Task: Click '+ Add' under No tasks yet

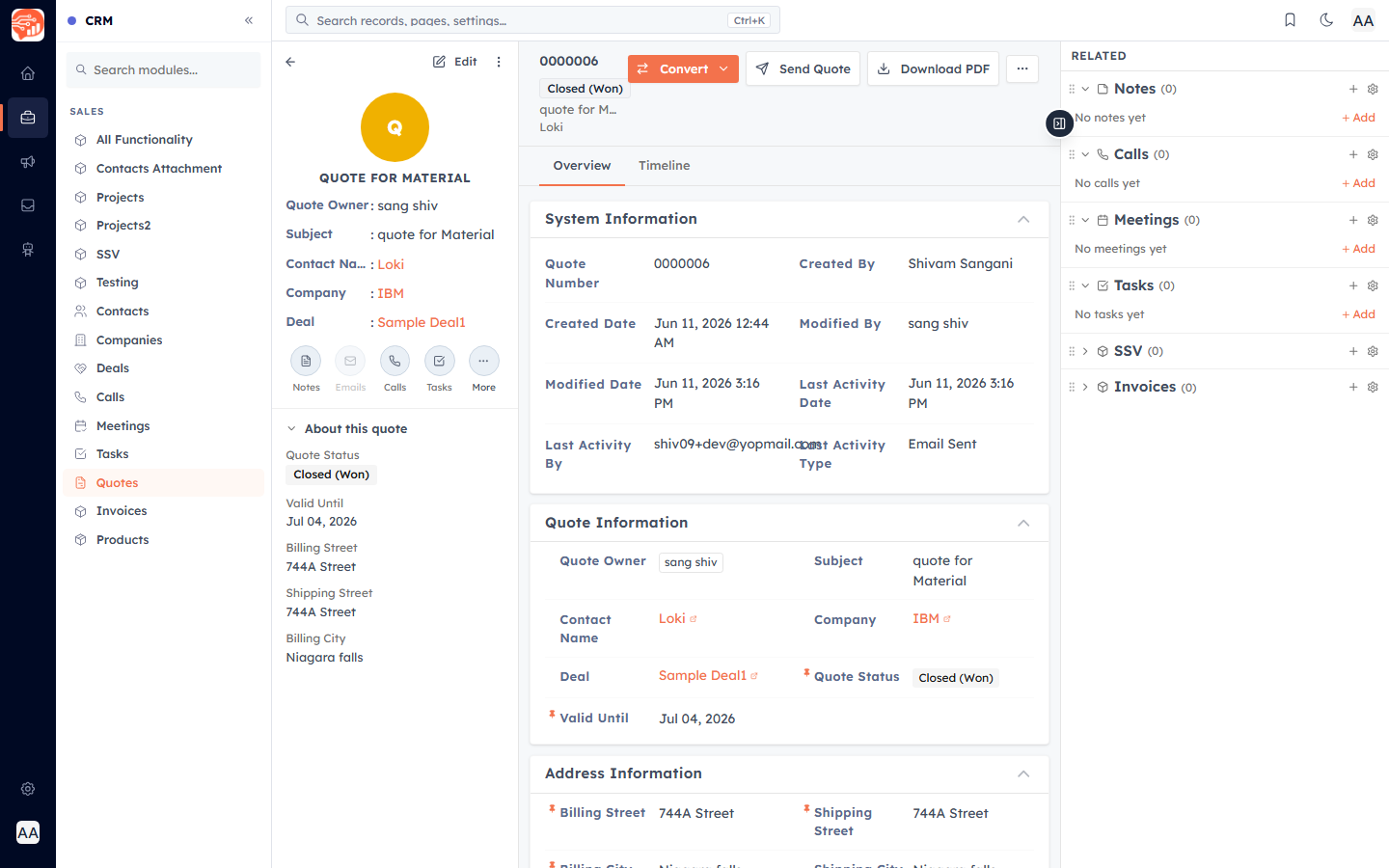Action: 1358,314
